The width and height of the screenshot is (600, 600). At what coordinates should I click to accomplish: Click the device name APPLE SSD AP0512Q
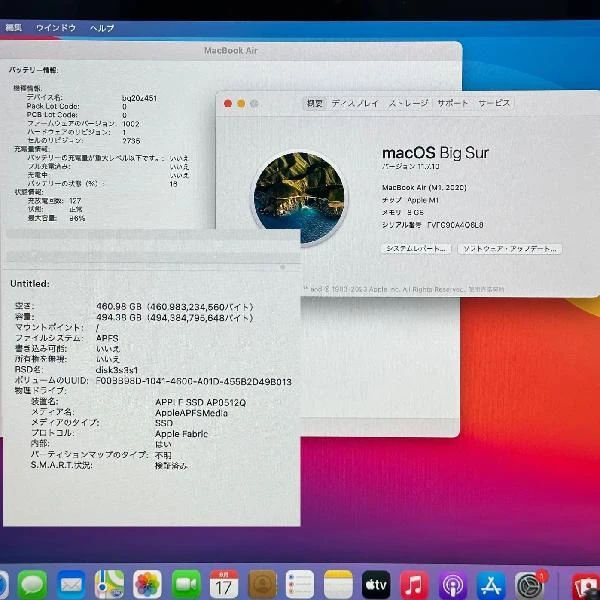[201, 403]
